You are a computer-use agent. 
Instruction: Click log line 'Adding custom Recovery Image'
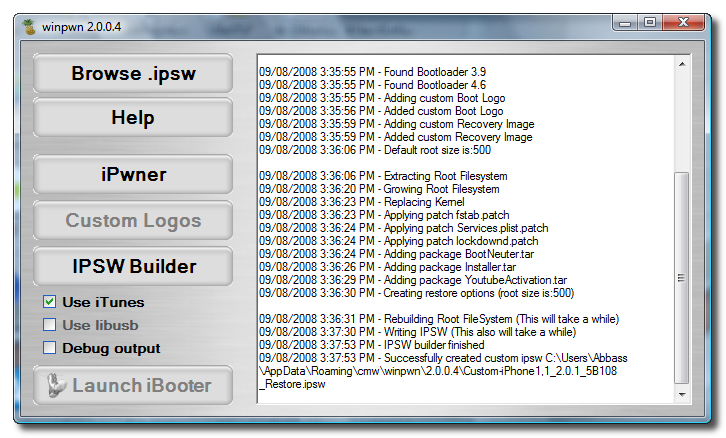[396, 124]
